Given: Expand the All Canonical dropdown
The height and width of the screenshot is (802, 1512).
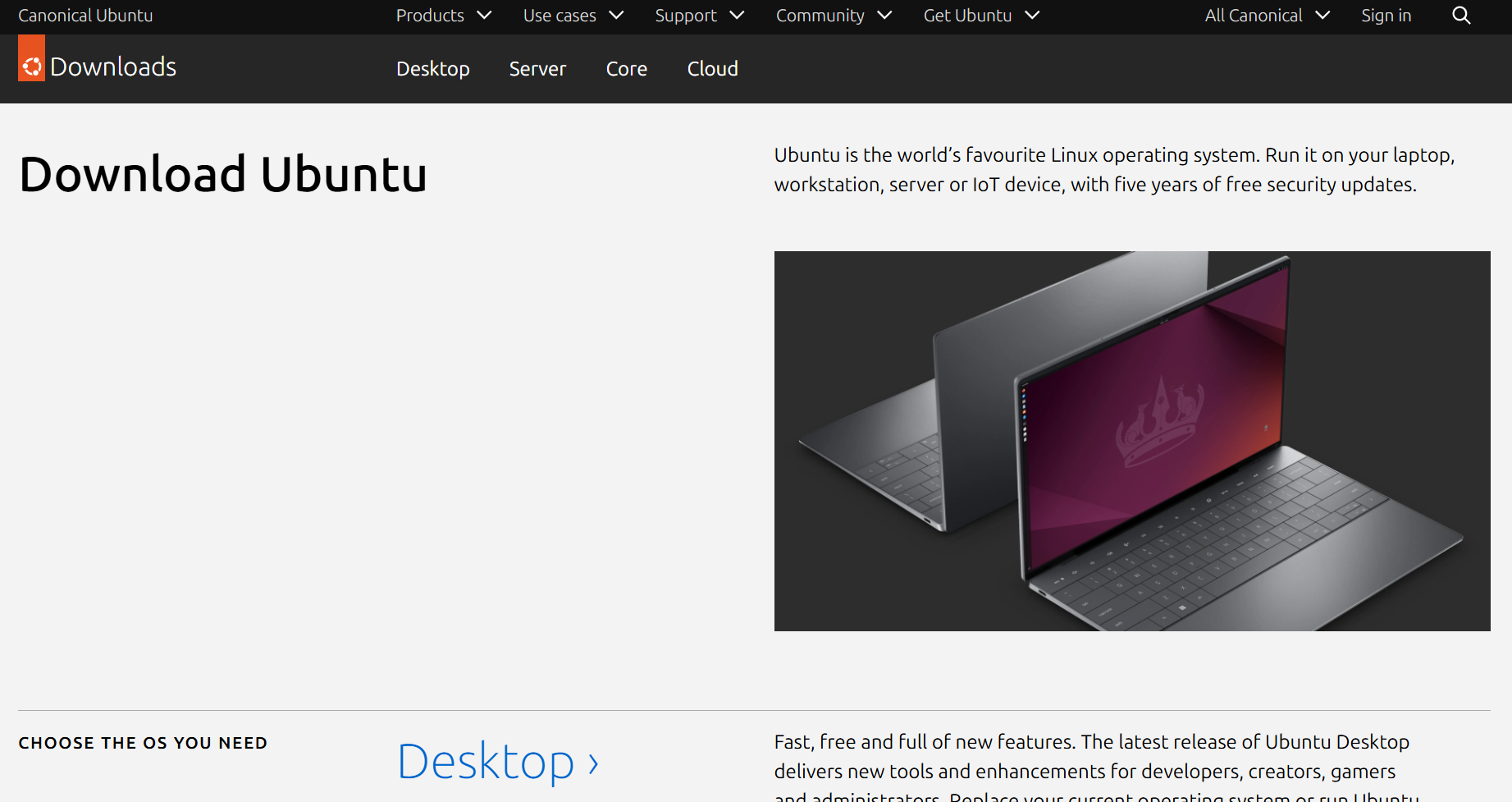Looking at the screenshot, I should click(1267, 16).
